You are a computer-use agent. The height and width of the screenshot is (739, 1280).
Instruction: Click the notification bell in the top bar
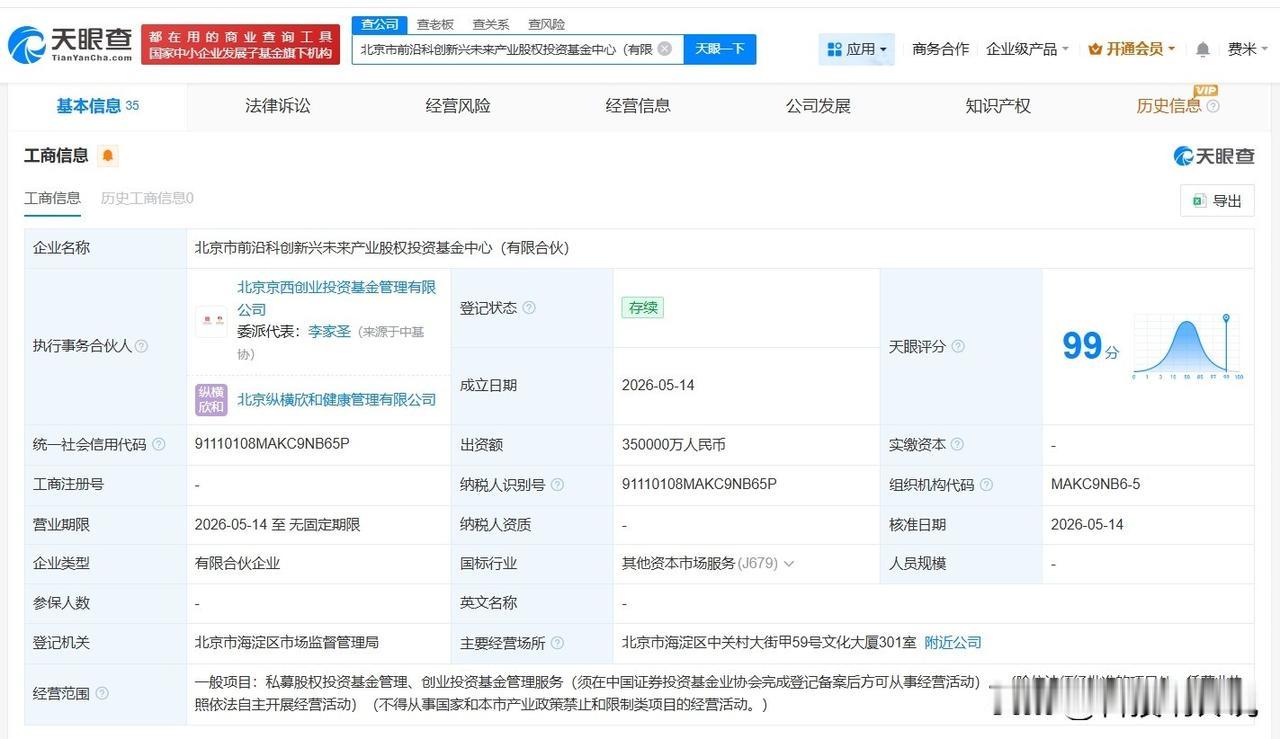tap(1203, 49)
